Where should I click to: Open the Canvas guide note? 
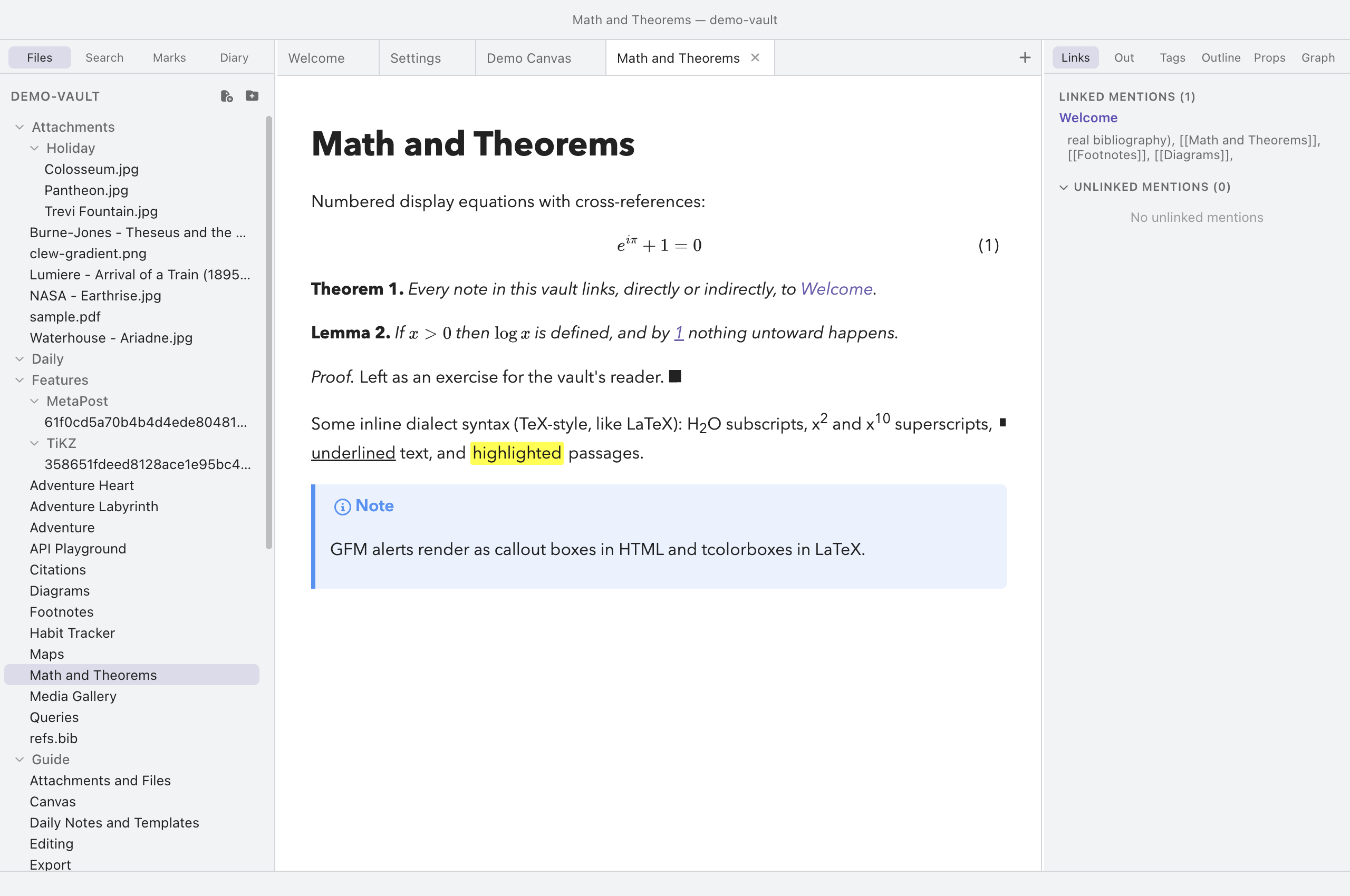coord(53,802)
